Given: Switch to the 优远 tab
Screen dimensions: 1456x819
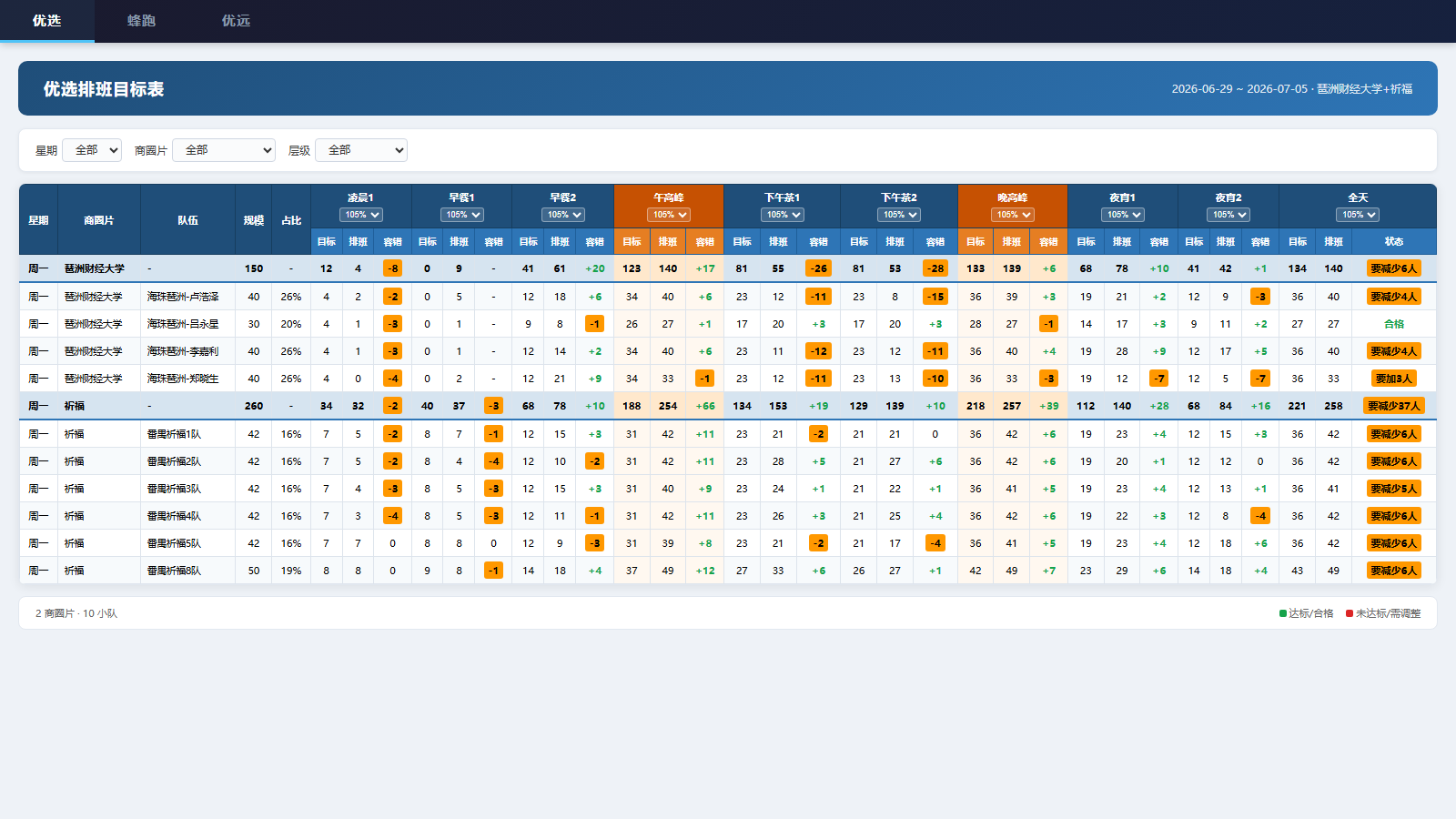Looking at the screenshot, I should click(236, 20).
